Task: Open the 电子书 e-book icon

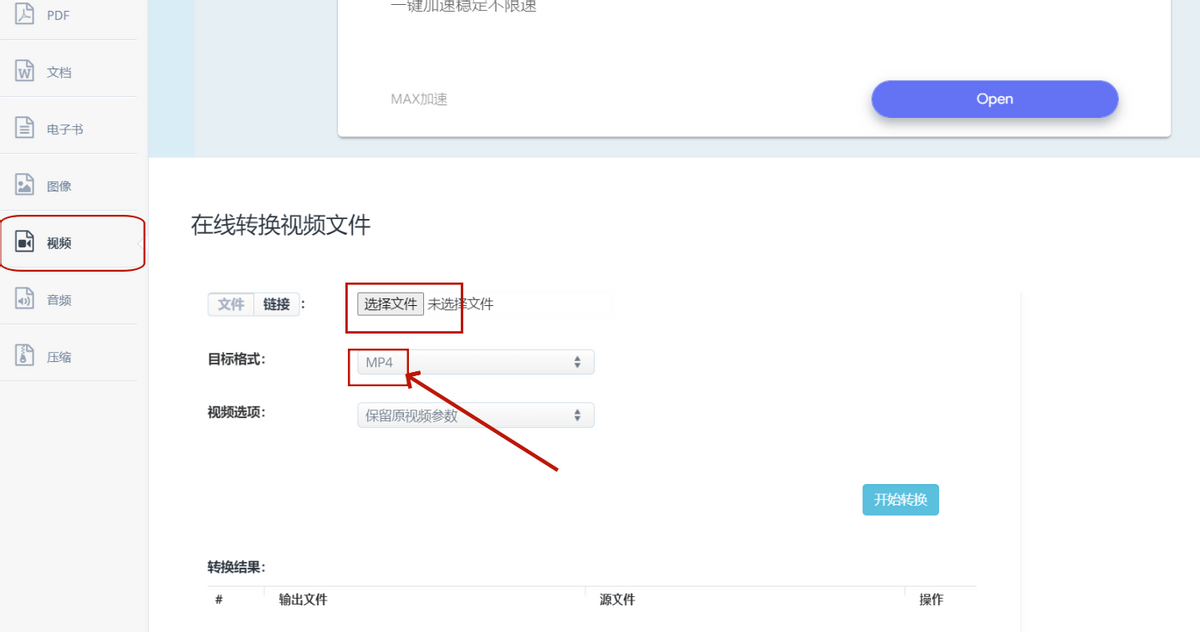Action: [x=26, y=129]
